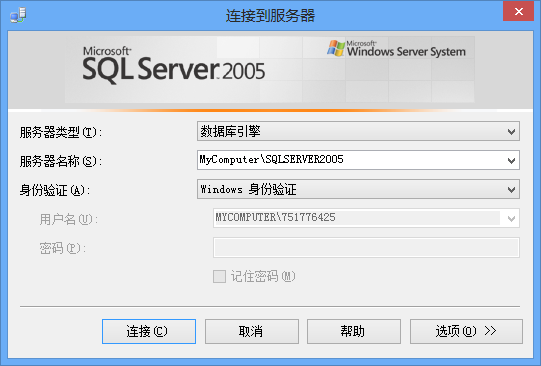Click the SQL Server 2005 banner logo
Image resolution: width=541 pixels, height=366 pixels.
[174, 66]
